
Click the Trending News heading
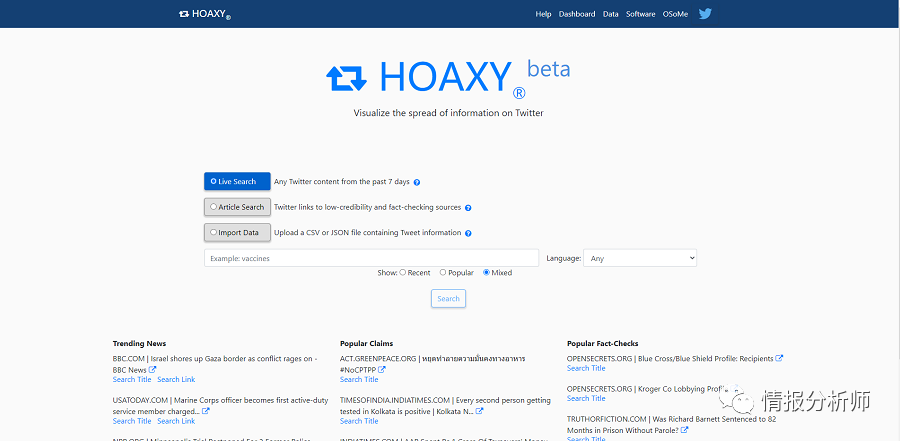(139, 343)
